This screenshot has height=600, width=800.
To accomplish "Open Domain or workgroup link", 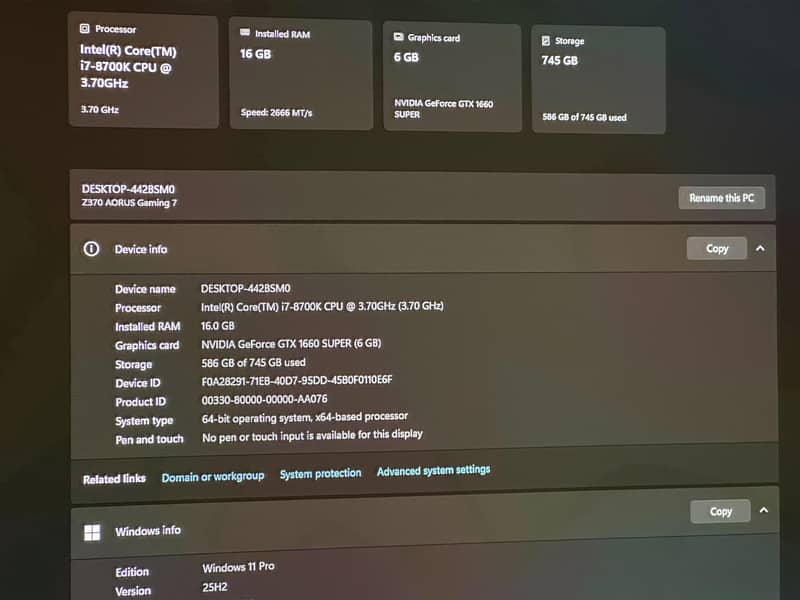I will tap(213, 477).
